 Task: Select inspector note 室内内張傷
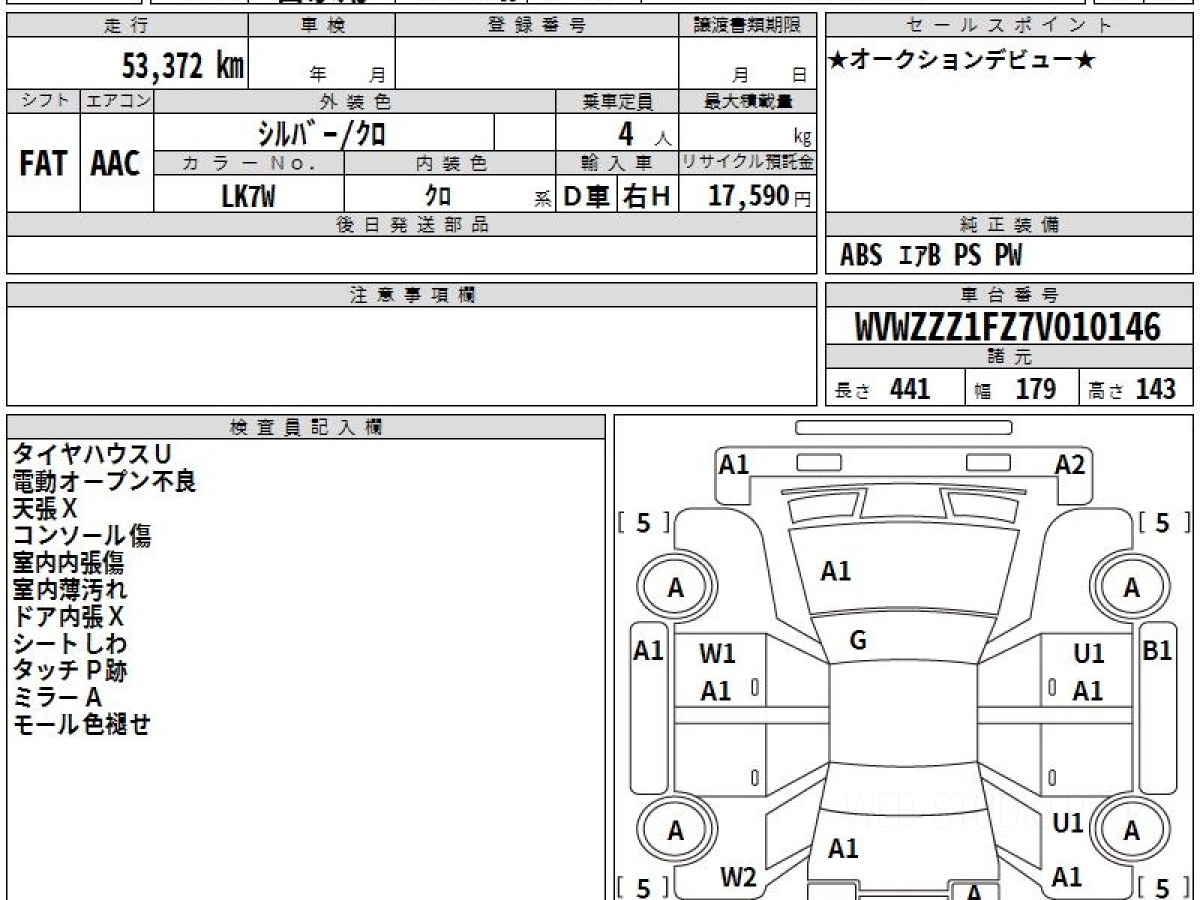(68, 563)
